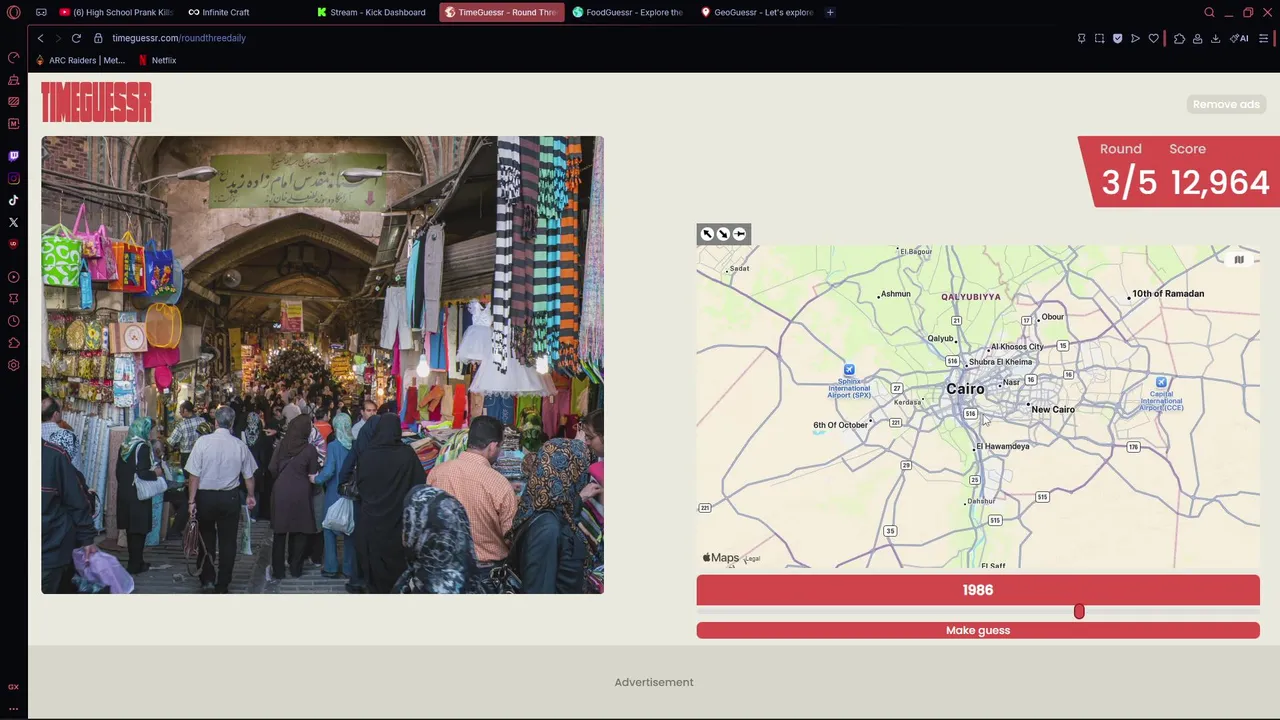
Task: Click Obour on the map
Action: (1053, 317)
